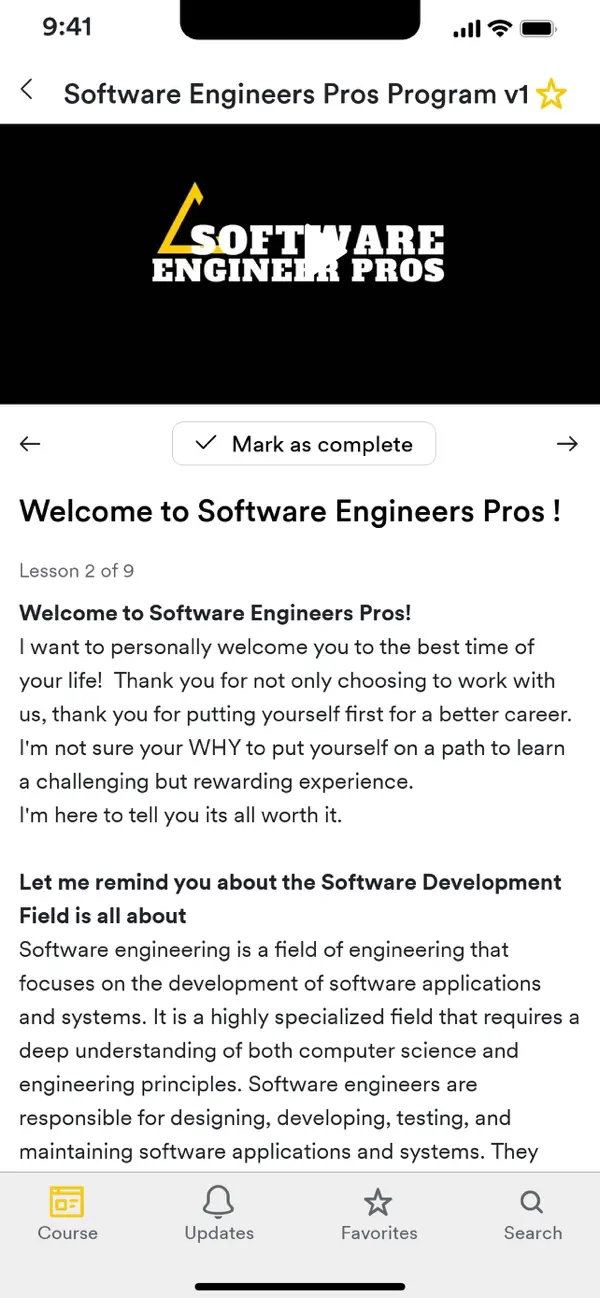
Task: Switch to the Search tab
Action: click(530, 1214)
